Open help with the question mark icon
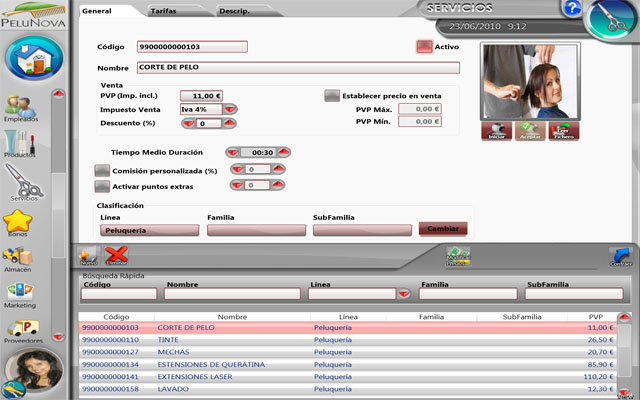The image size is (640, 400). pyautogui.click(x=572, y=8)
